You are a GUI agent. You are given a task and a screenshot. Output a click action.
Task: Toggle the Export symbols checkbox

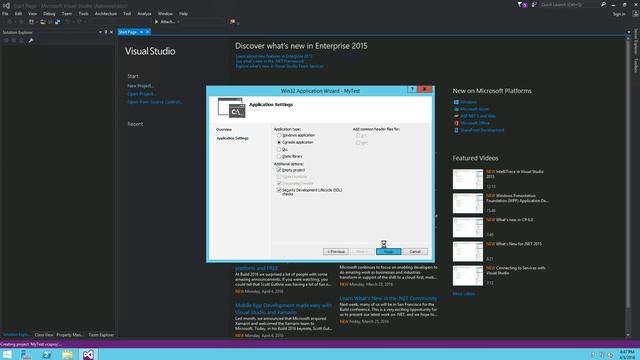point(279,177)
